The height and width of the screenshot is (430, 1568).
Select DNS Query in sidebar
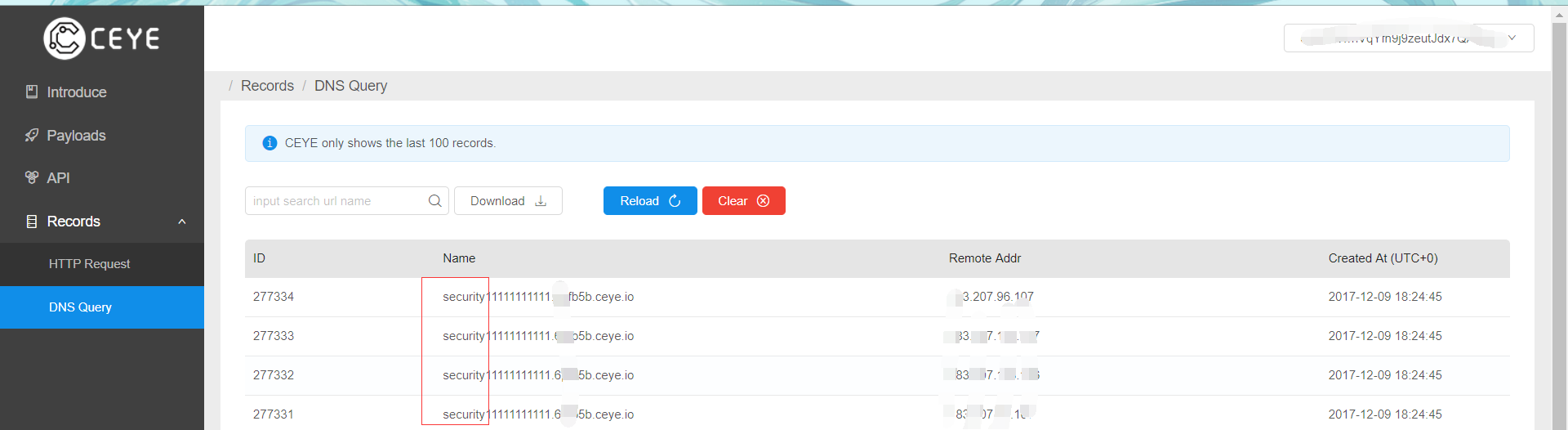click(x=102, y=307)
